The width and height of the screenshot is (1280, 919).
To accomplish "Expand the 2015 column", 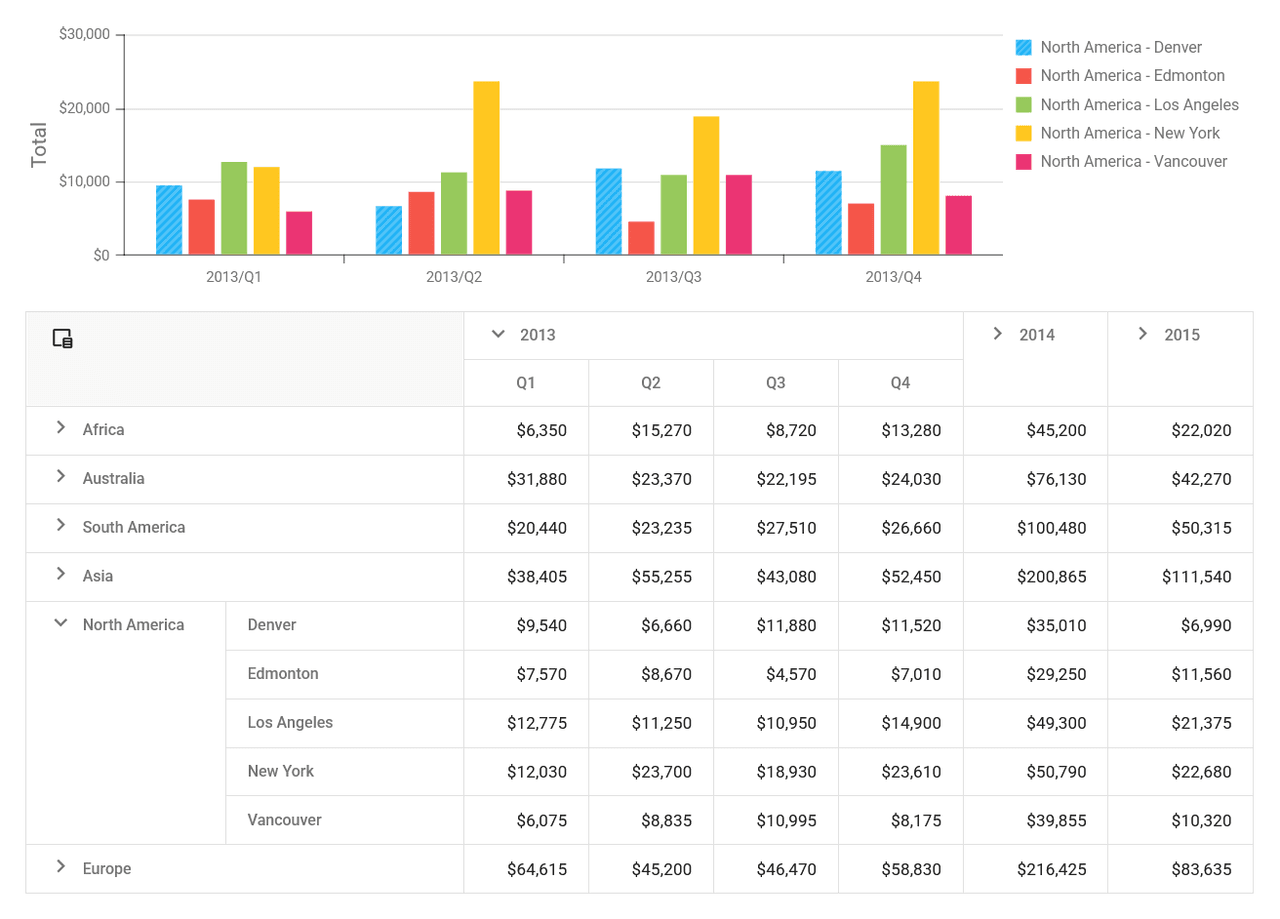I will click(1142, 334).
